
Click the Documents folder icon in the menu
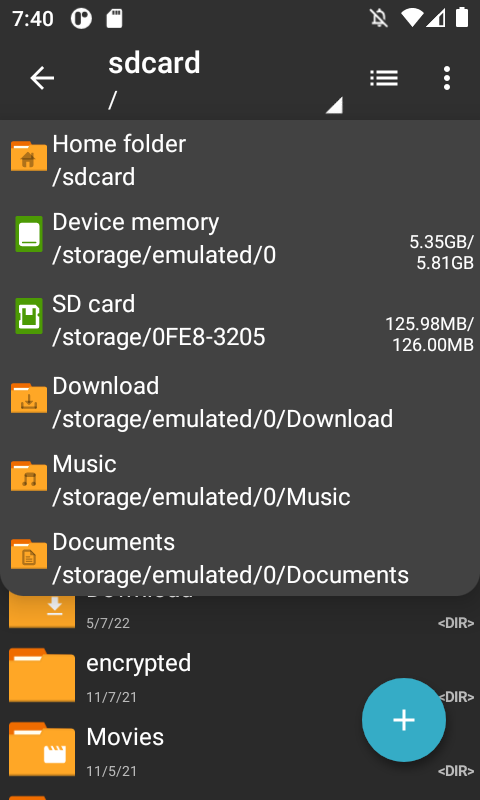pos(29,554)
